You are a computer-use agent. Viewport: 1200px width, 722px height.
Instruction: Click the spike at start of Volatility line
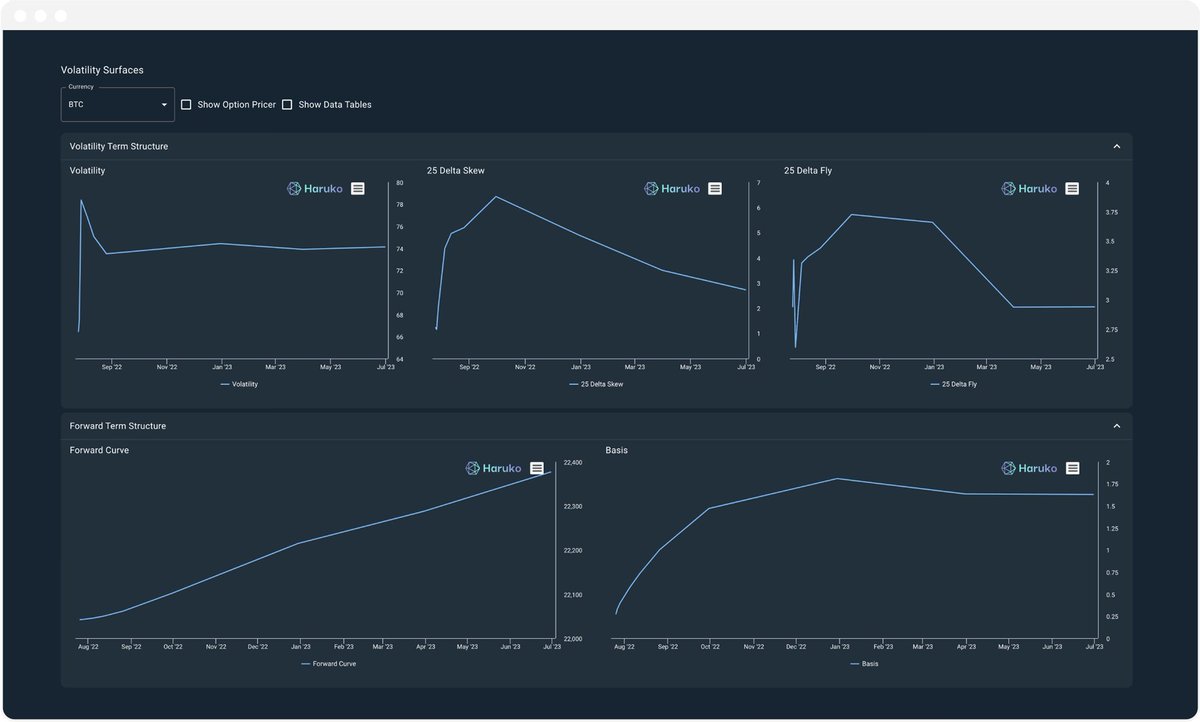click(81, 200)
